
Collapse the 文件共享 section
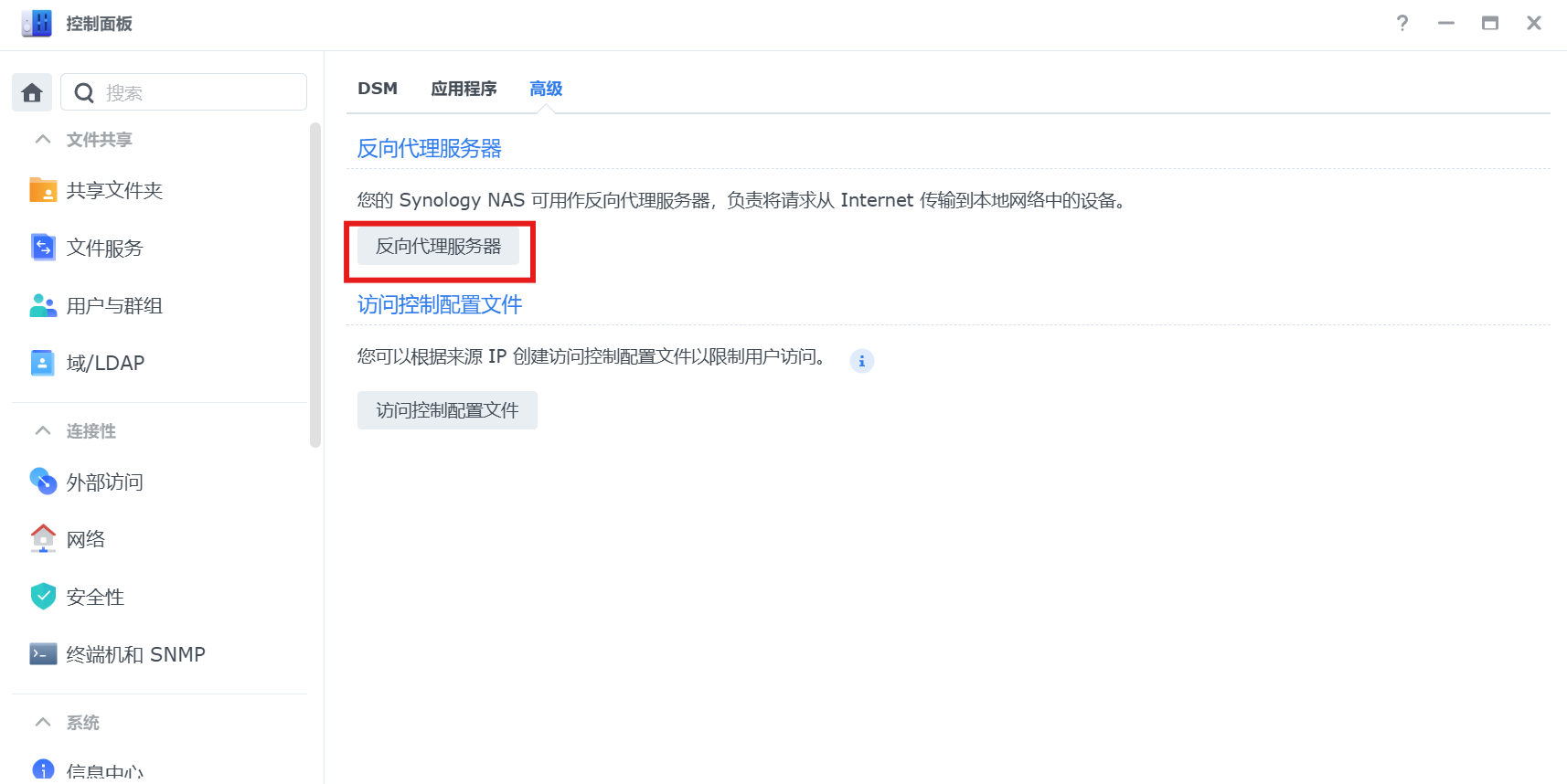(x=43, y=139)
